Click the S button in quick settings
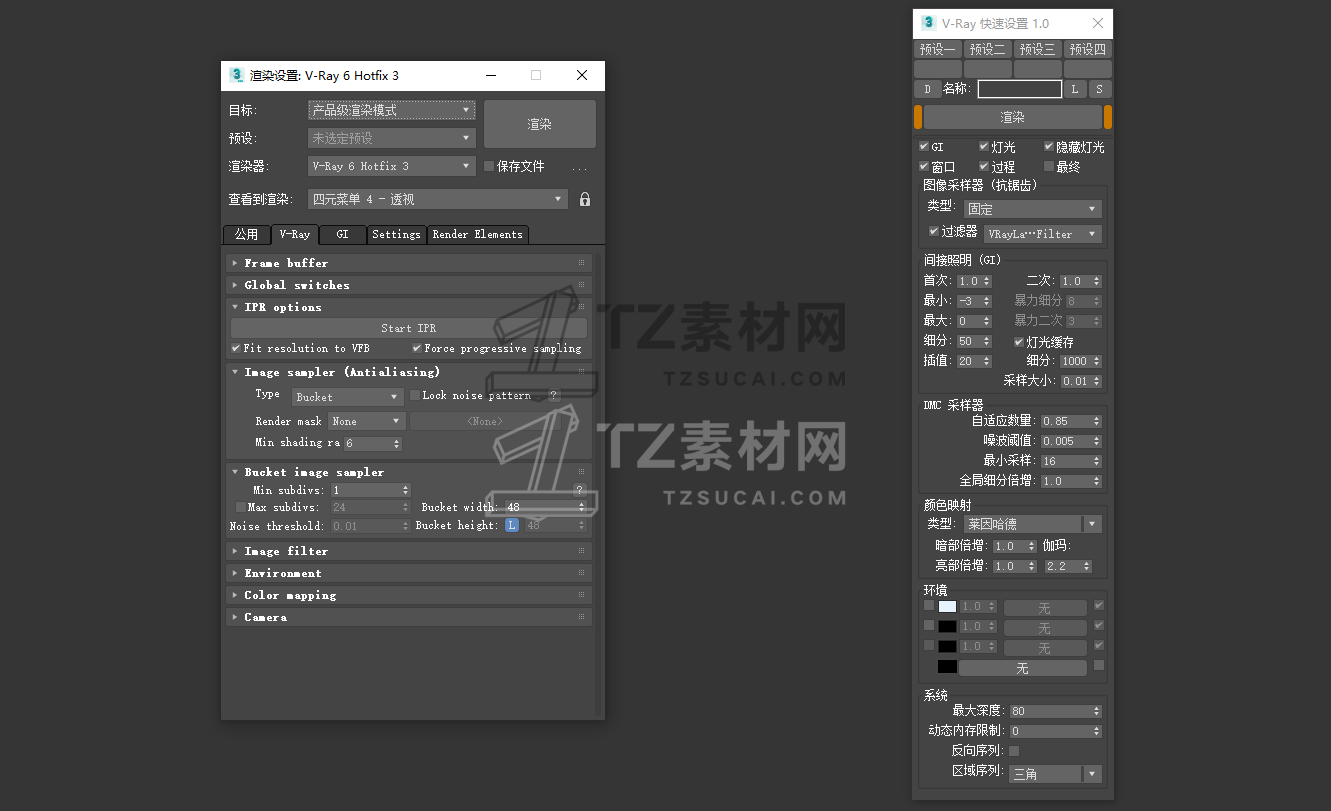Image resolution: width=1331 pixels, height=811 pixels. tap(1100, 89)
